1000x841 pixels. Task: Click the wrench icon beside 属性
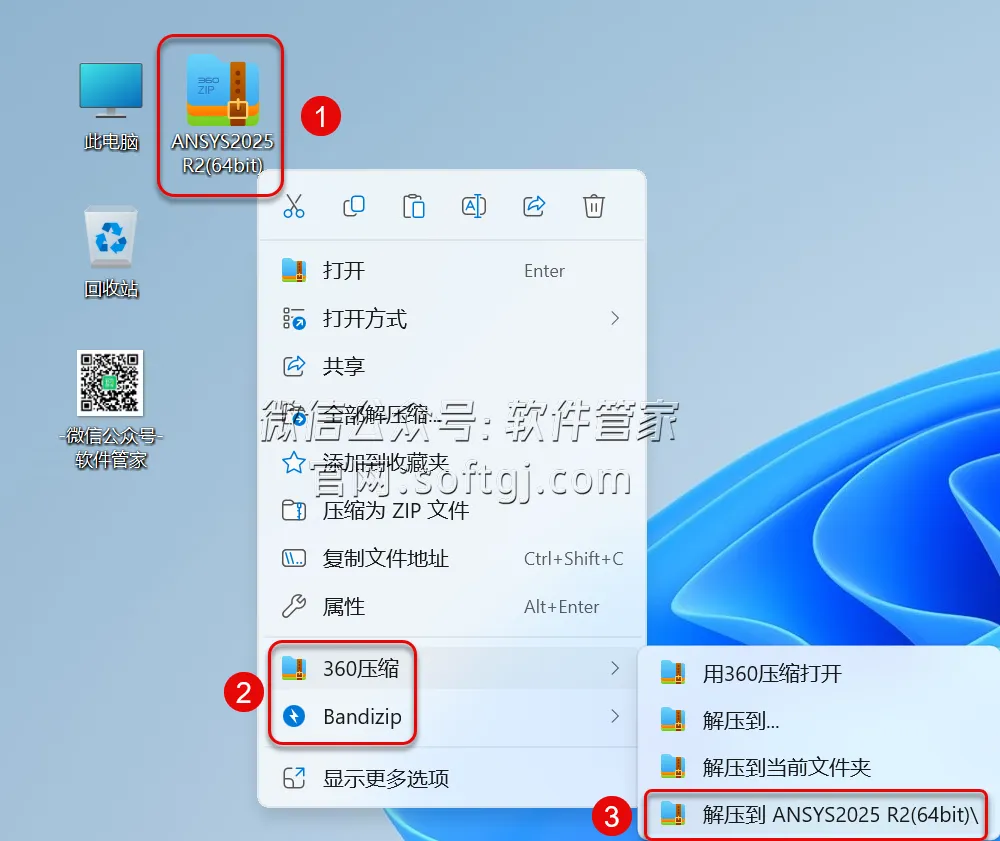click(x=294, y=606)
